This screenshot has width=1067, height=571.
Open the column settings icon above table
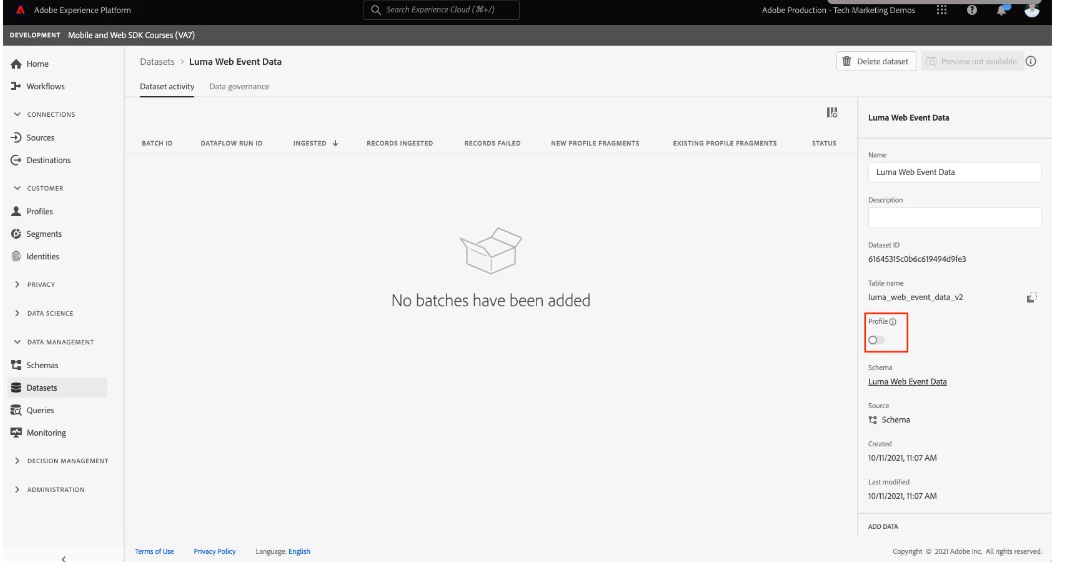coord(832,112)
